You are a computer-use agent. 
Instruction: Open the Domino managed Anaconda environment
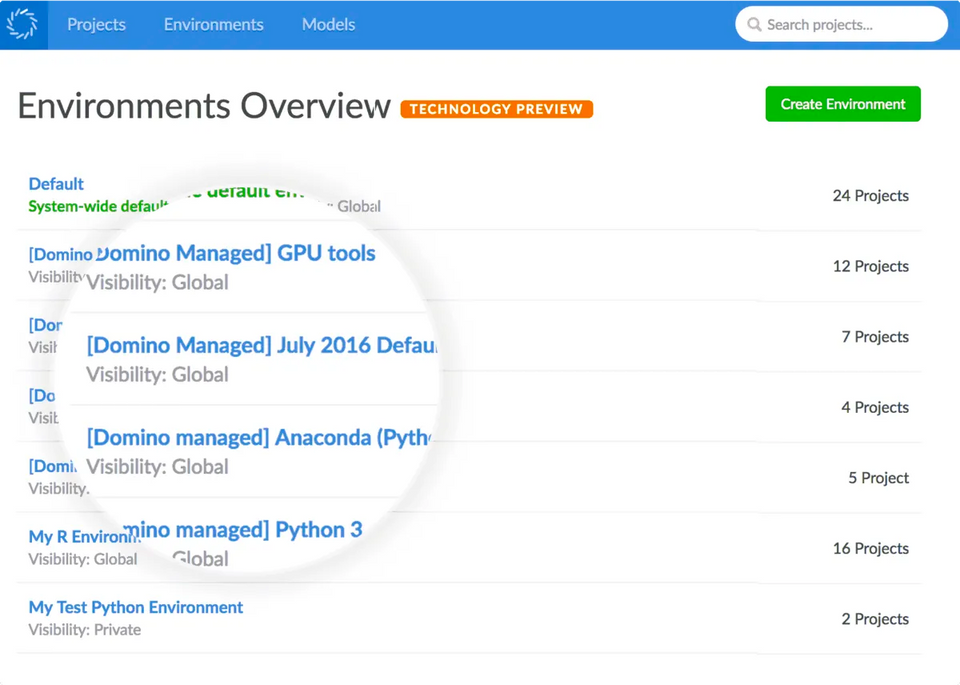pyautogui.click(x=258, y=438)
